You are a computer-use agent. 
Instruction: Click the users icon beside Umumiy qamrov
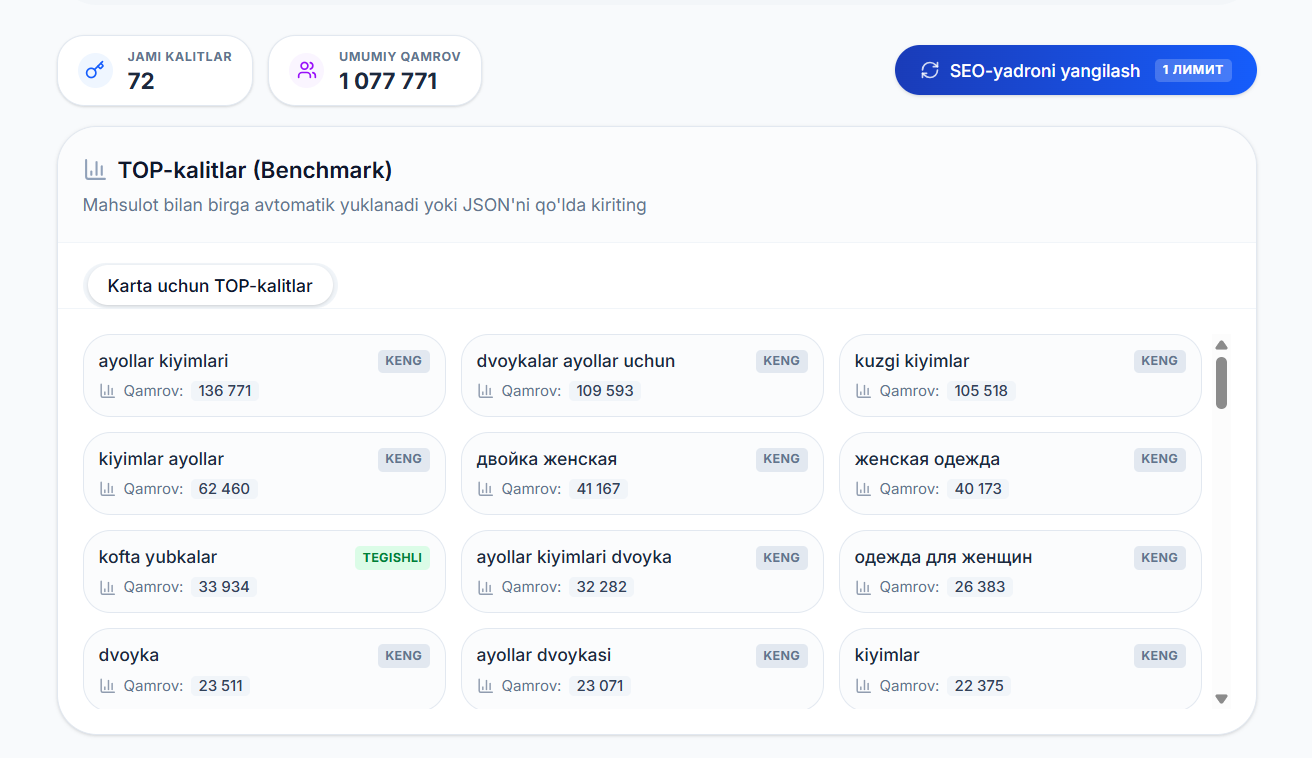(x=306, y=70)
